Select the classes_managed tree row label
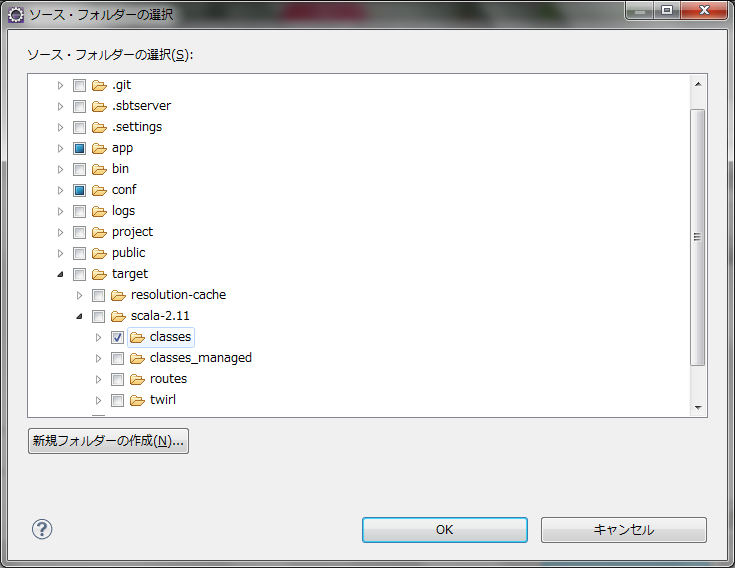This screenshot has width=735, height=568. click(201, 358)
